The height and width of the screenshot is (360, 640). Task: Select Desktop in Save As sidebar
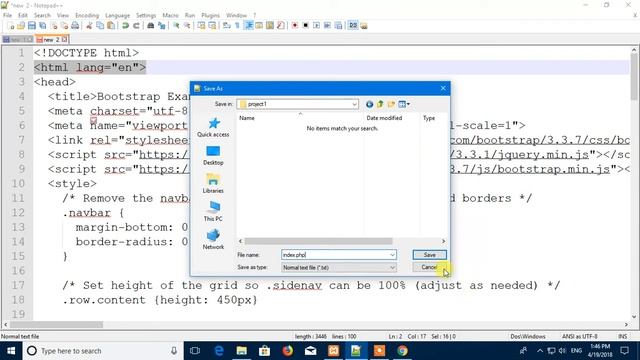click(213, 156)
